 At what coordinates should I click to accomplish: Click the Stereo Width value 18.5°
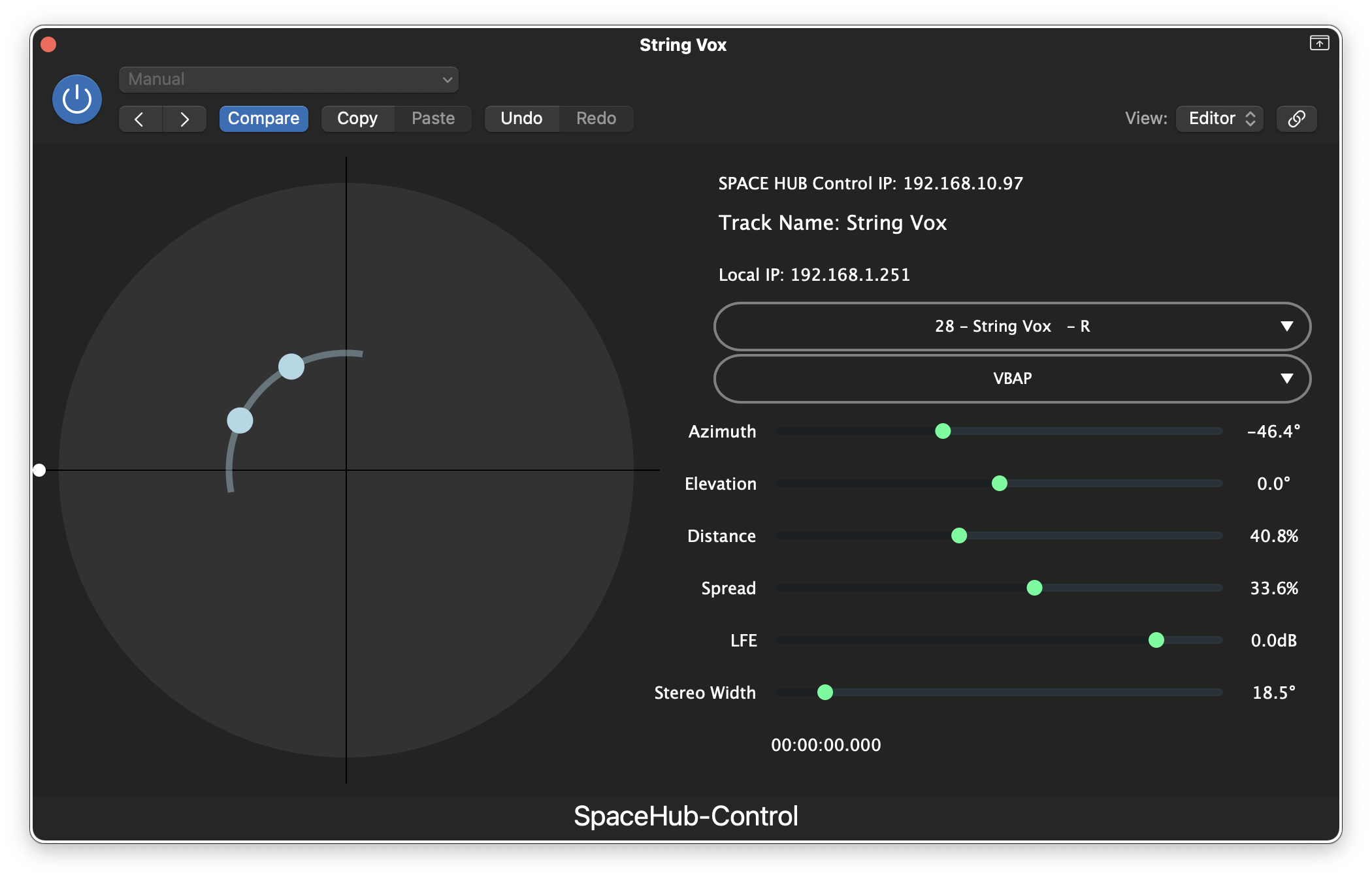point(1273,692)
